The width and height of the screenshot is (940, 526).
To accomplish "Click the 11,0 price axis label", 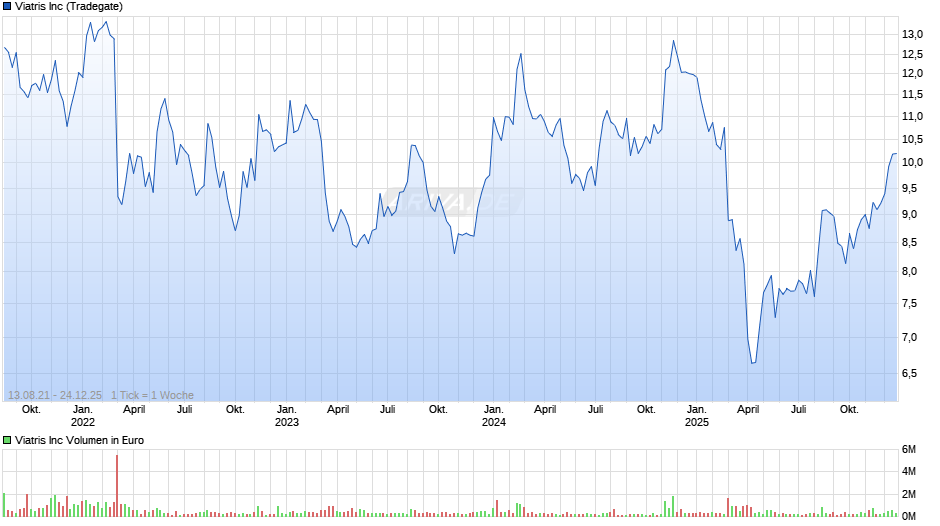I will 912,116.
